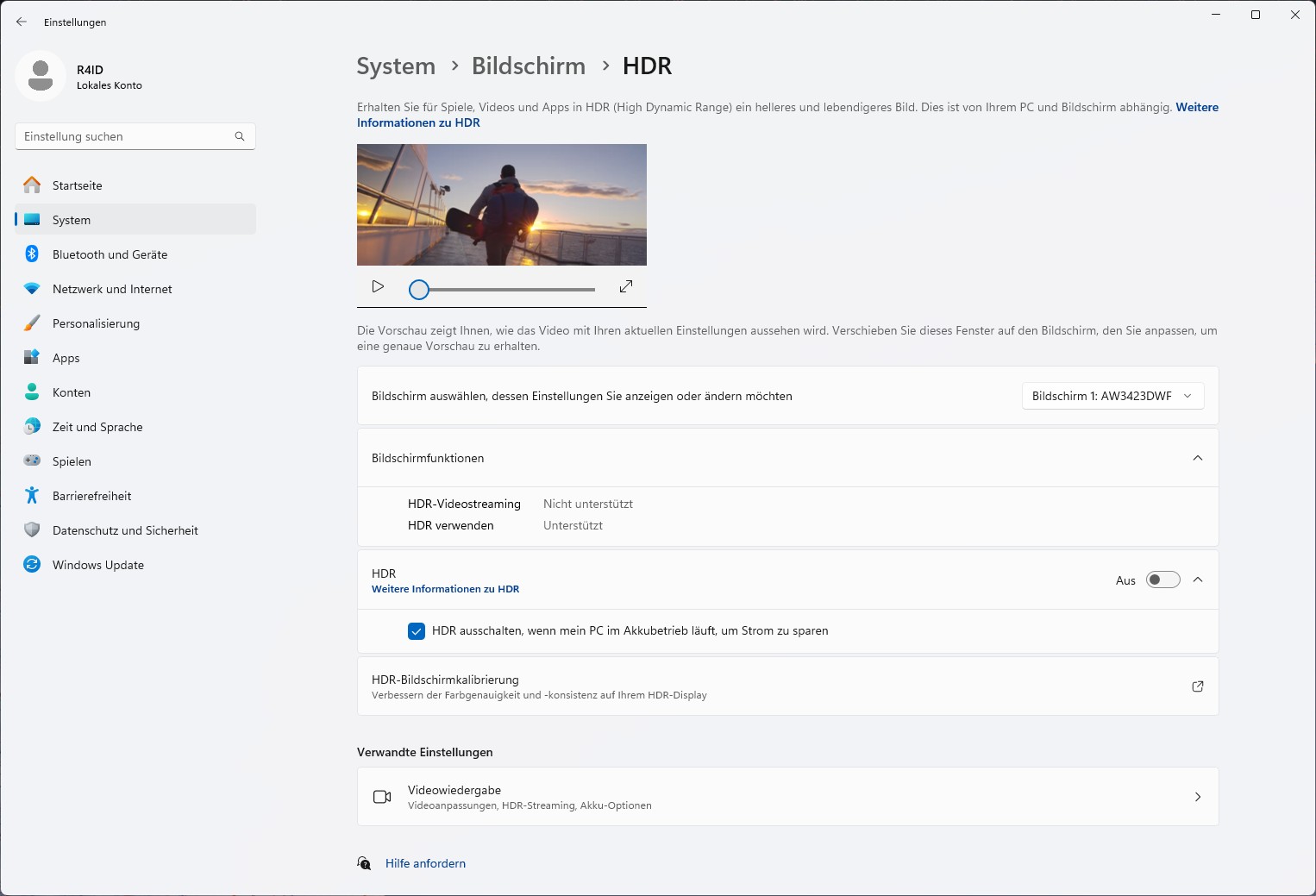
Task: Select Personalisierung in the sidebar
Action: (x=96, y=323)
